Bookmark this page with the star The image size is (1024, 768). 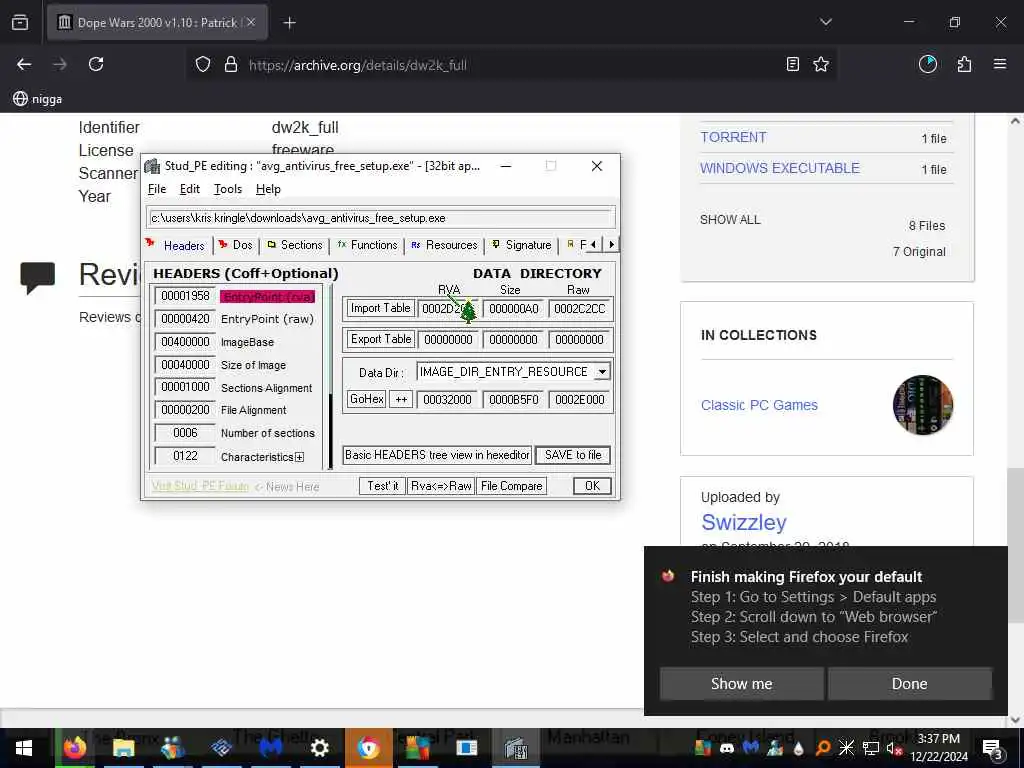821,64
